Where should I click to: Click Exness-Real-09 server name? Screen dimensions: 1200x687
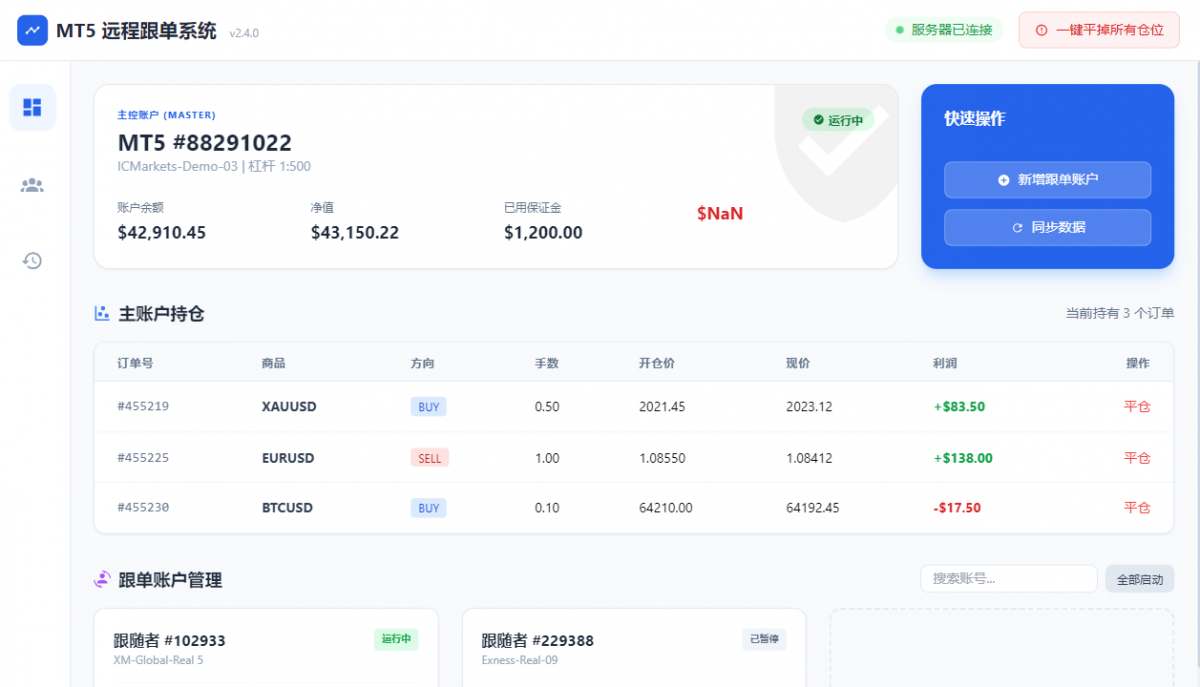(x=520, y=660)
